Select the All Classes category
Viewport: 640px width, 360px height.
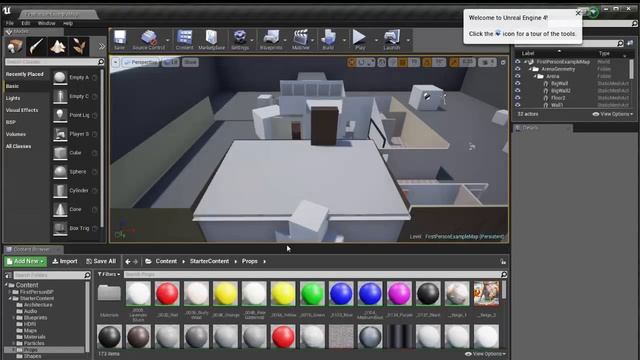pyautogui.click(x=18, y=146)
